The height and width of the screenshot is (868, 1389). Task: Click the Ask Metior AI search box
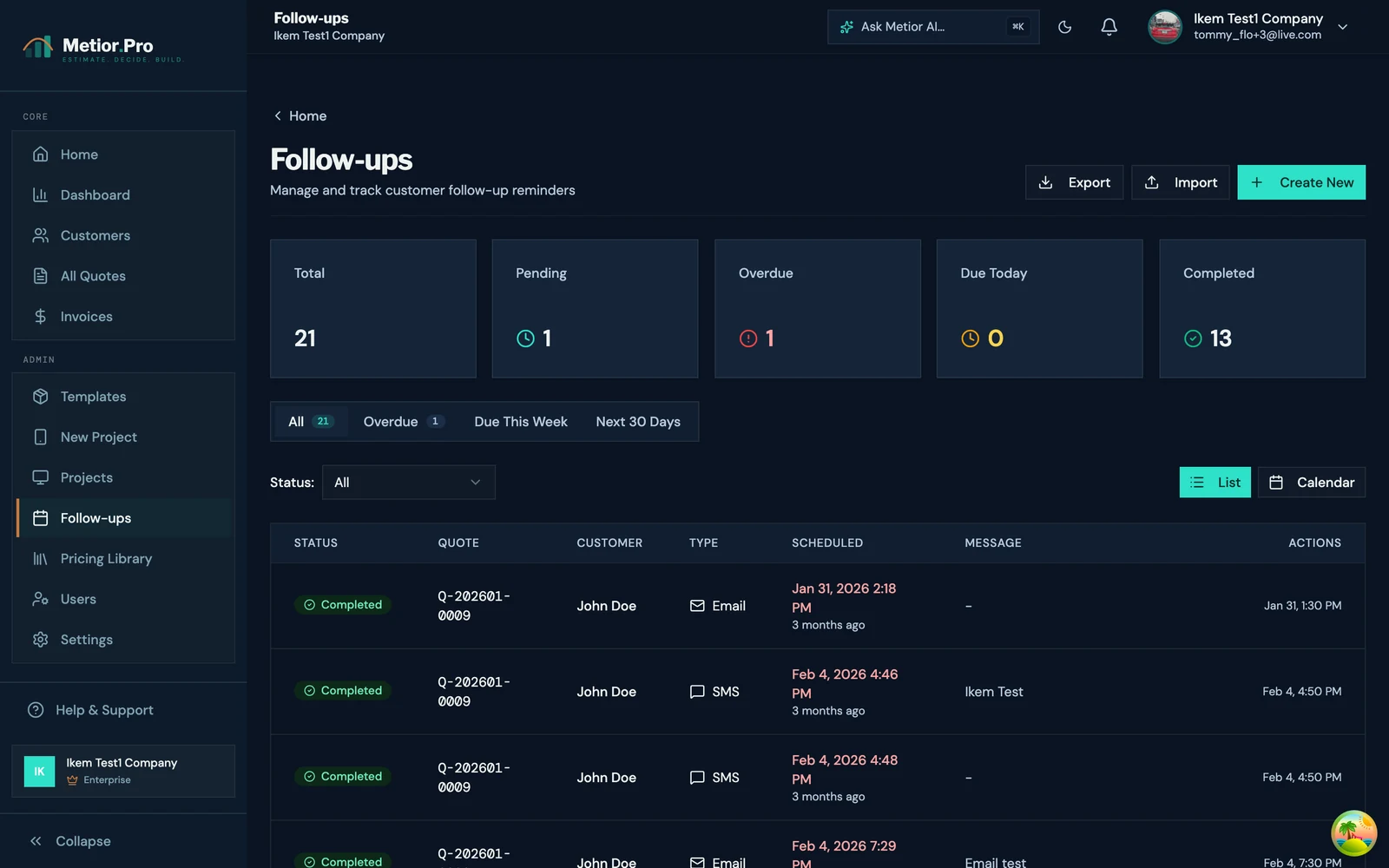click(933, 27)
